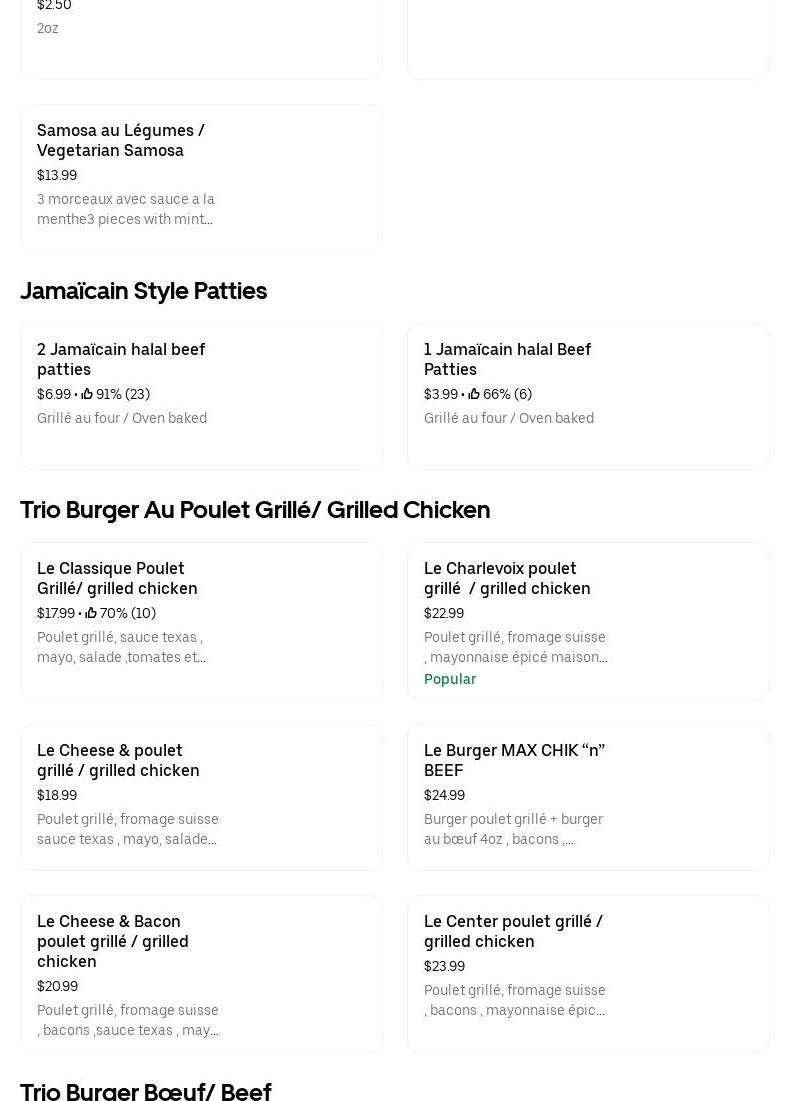Open Le Charlevoix poulet grillé item
The height and width of the screenshot is (1101, 804).
click(588, 620)
